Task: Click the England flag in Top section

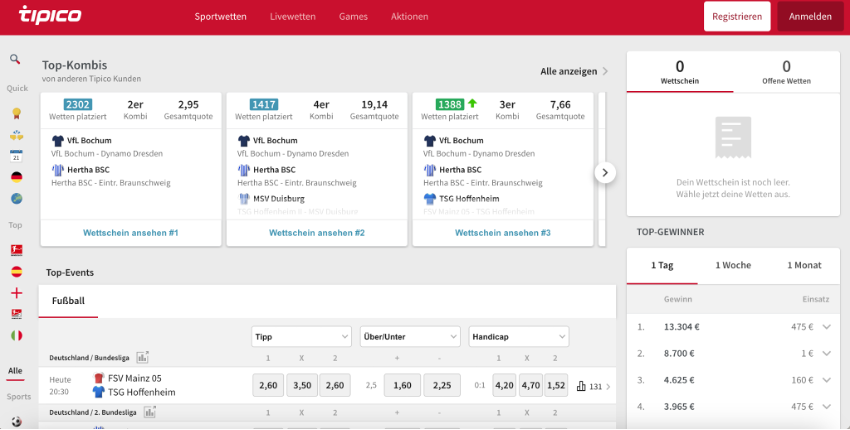Action: tap(16, 293)
